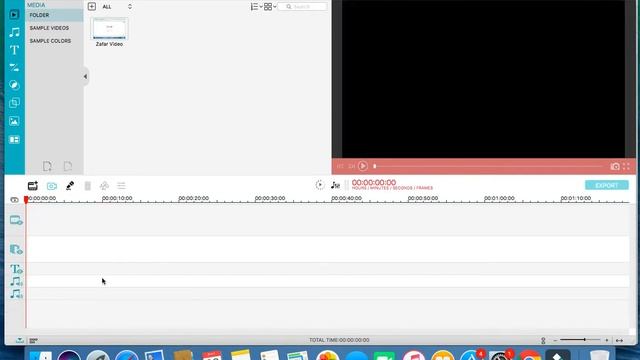Screen dimensions: 640x360
Task: Open Calendar from the Dock
Action: pos(212,355)
